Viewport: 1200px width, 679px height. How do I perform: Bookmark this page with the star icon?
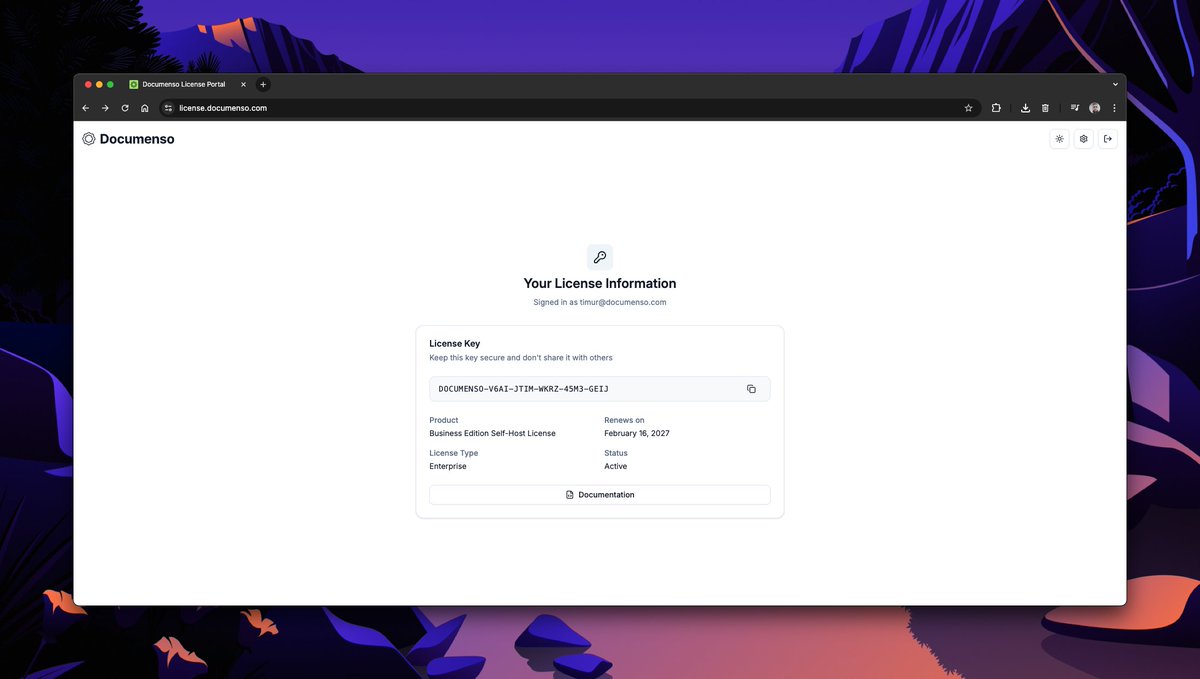pyautogui.click(x=968, y=108)
